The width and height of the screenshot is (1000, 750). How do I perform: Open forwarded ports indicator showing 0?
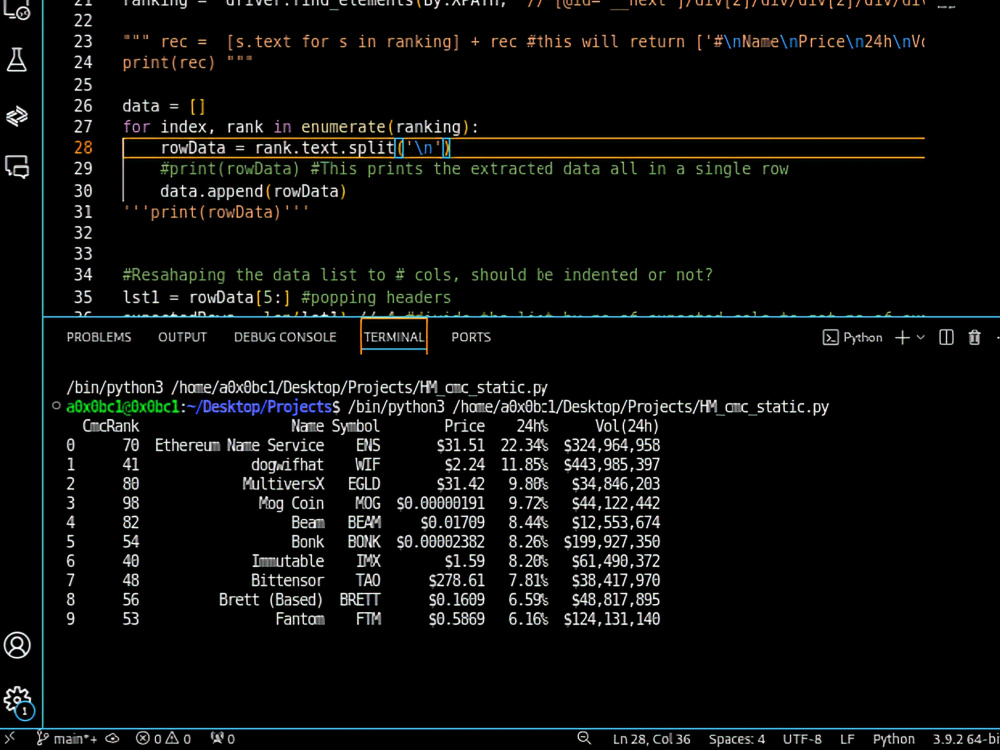click(x=223, y=739)
